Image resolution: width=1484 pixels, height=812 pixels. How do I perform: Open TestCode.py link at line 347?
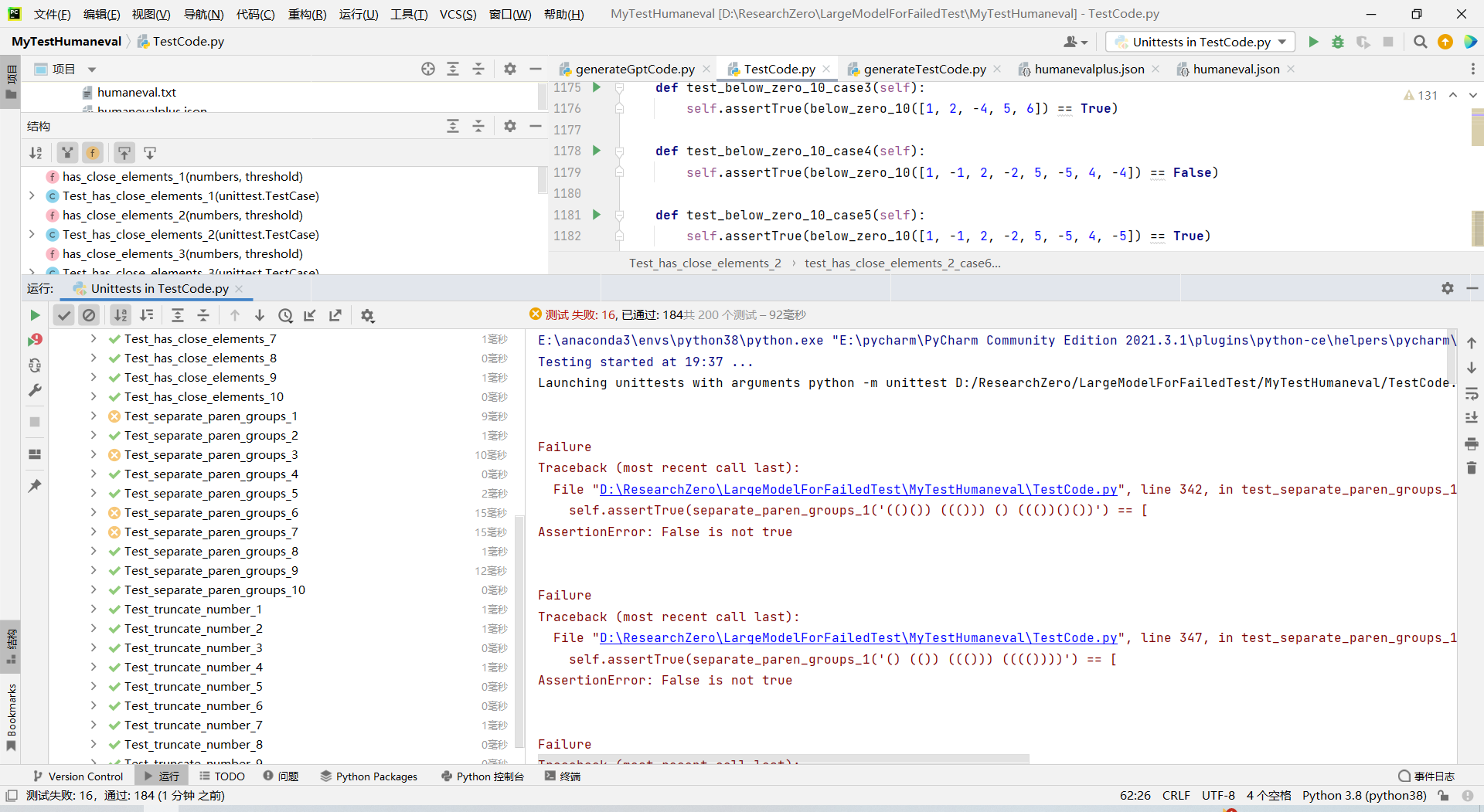[858, 637]
